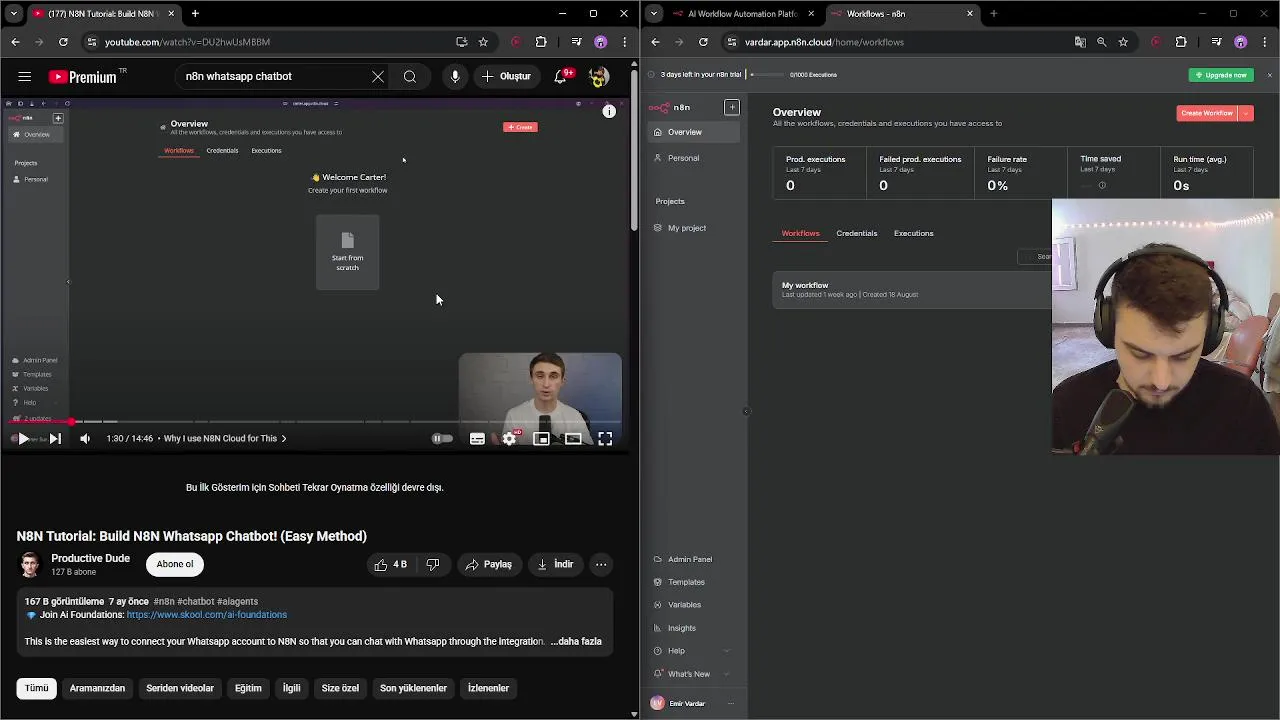
Task: Open Personal in n8n sidebar
Action: (x=694, y=158)
